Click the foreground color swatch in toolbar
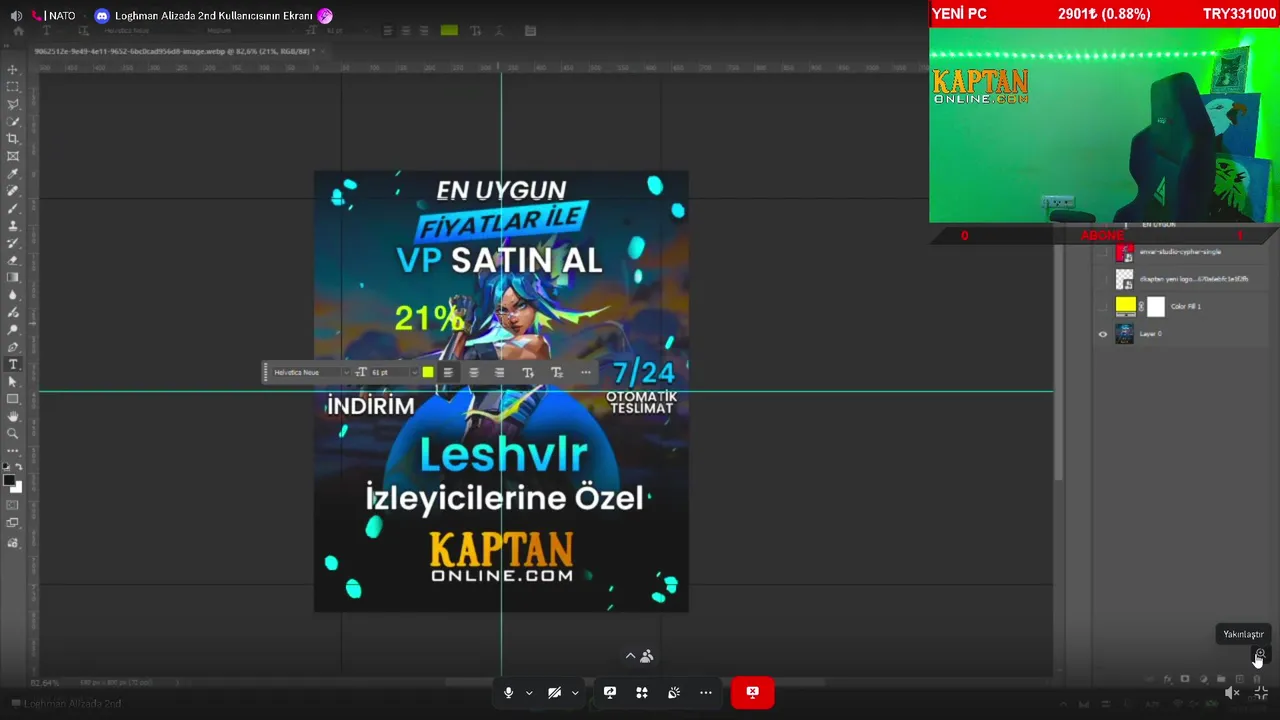Viewport: 1280px width, 720px height. 9,481
